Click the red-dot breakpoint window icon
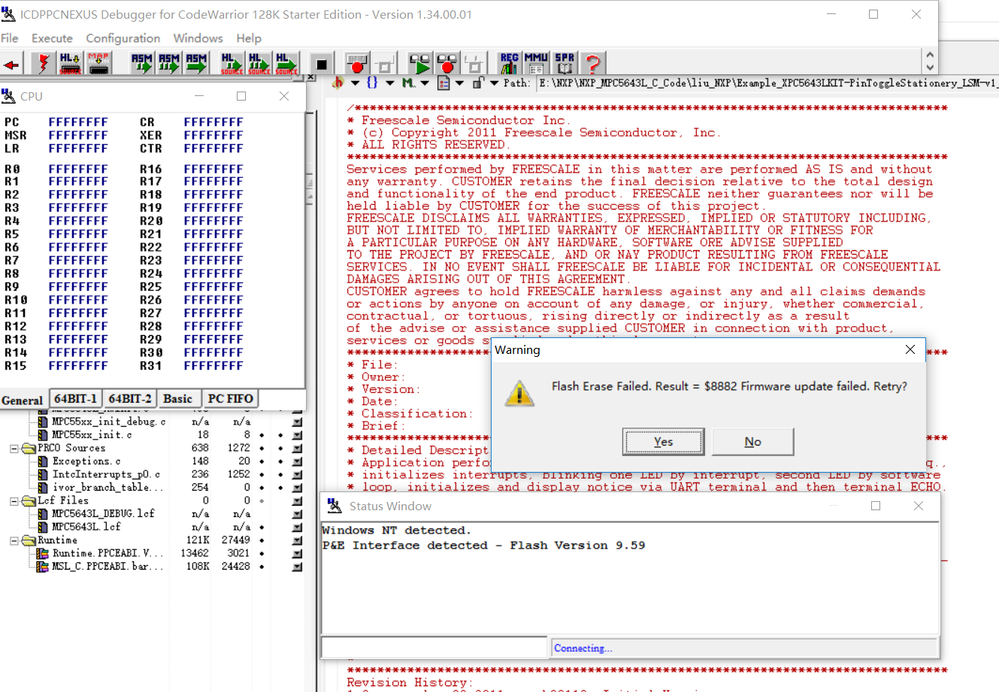Image resolution: width=999 pixels, height=692 pixels. 357,64
